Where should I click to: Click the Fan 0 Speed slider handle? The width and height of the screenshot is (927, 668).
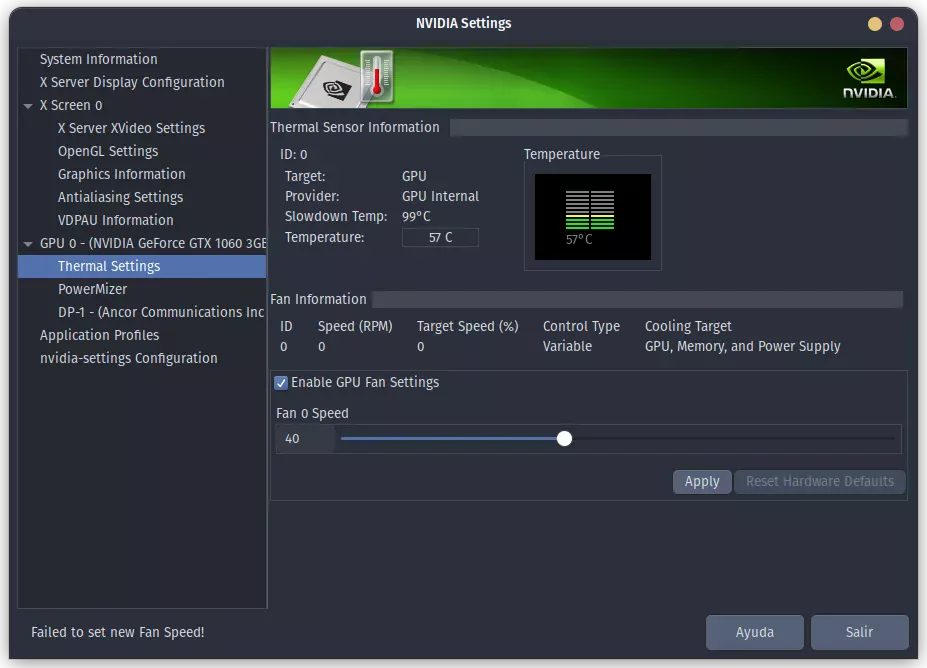564,438
